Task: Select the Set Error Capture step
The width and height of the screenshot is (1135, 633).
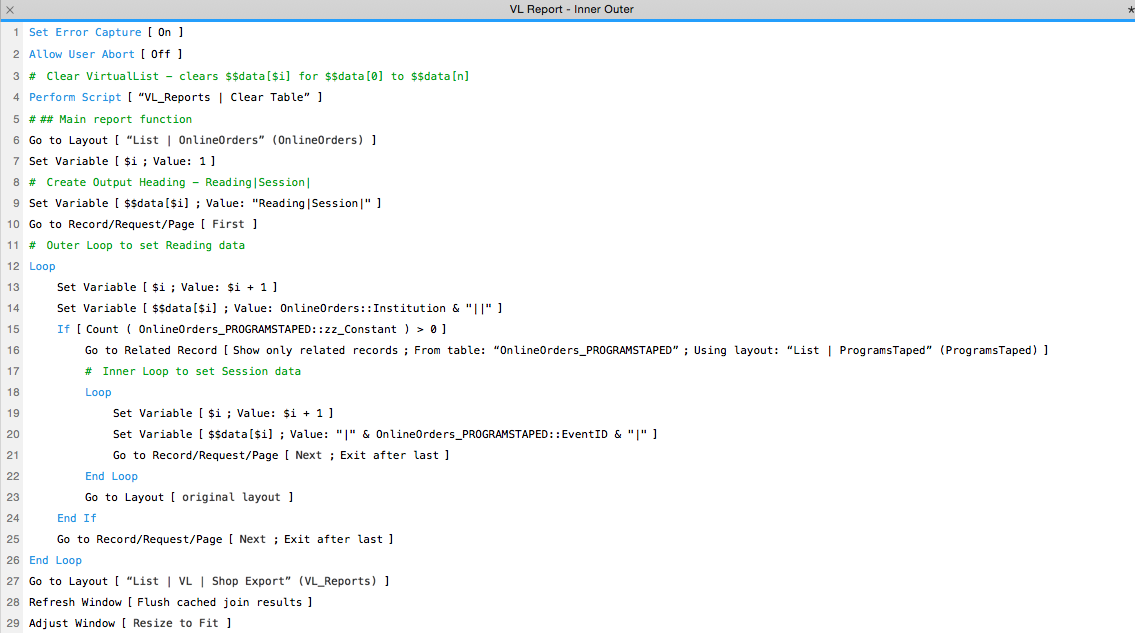Action: pos(106,32)
